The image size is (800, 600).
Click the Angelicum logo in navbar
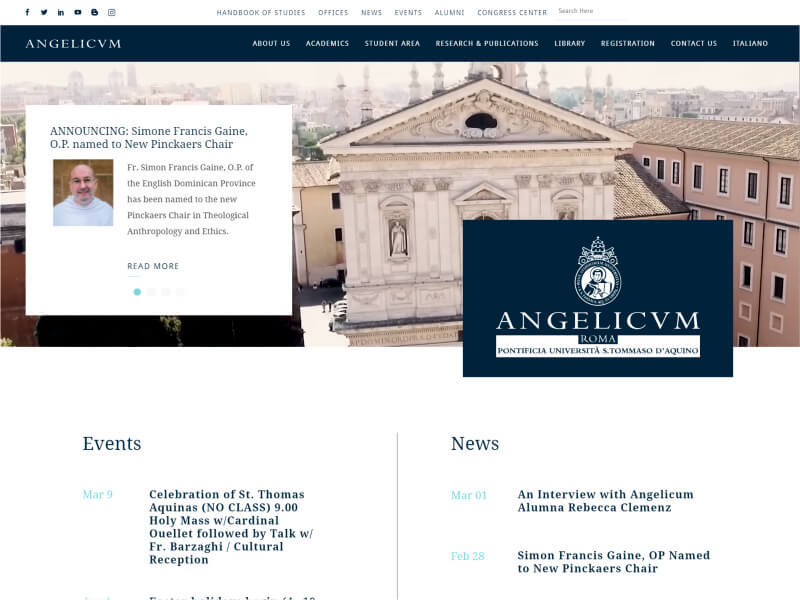tap(73, 44)
